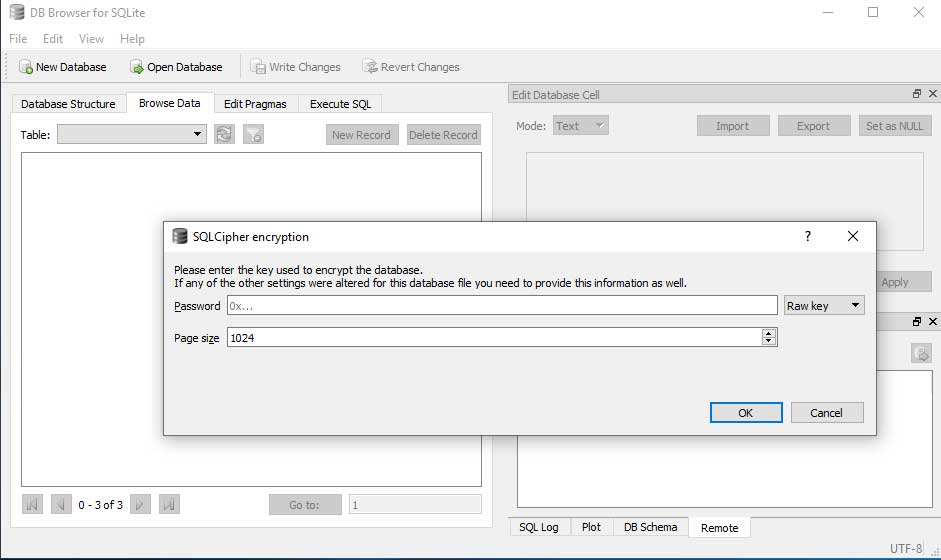Clear all filters icon beside refresh
This screenshot has width=941, height=560.
[x=253, y=134]
